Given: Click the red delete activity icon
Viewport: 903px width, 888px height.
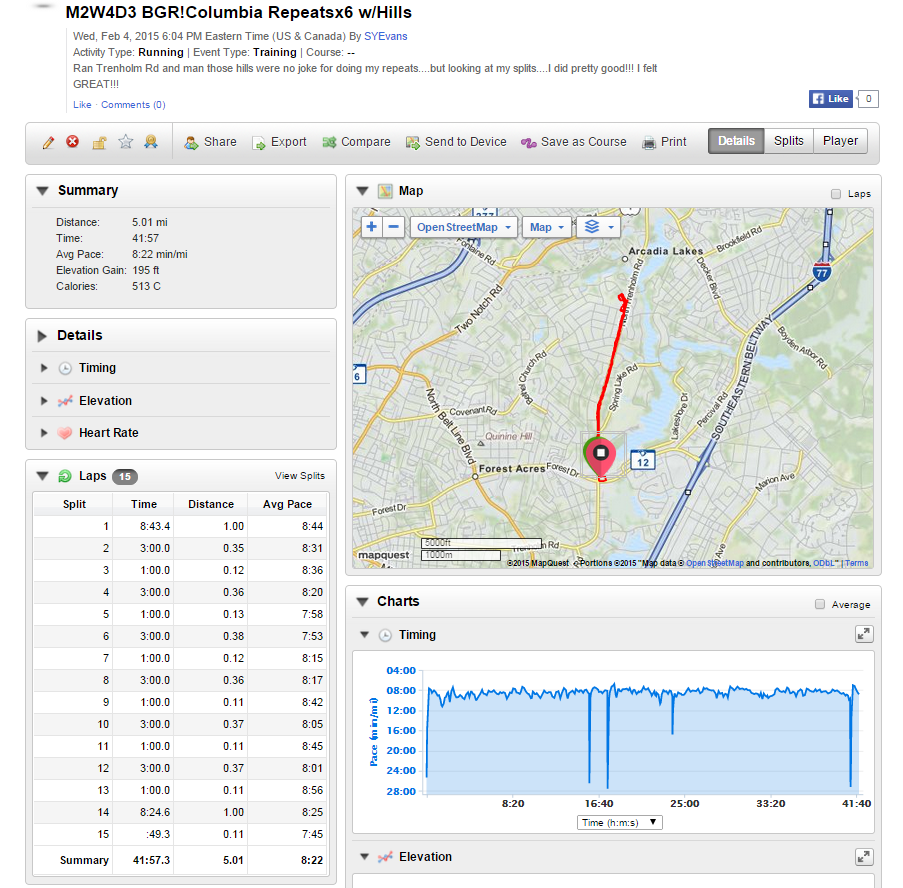Looking at the screenshot, I should pyautogui.click(x=73, y=142).
